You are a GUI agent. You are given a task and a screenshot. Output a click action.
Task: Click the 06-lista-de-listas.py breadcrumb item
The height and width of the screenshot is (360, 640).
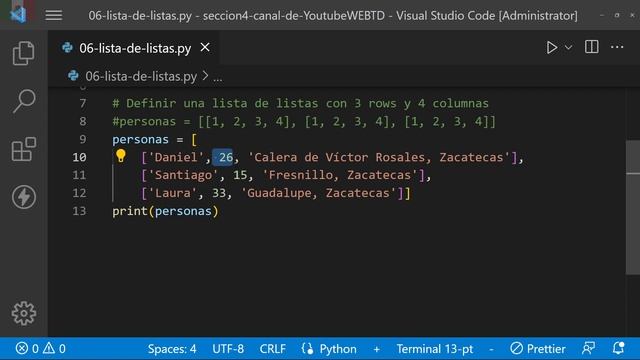[141, 76]
